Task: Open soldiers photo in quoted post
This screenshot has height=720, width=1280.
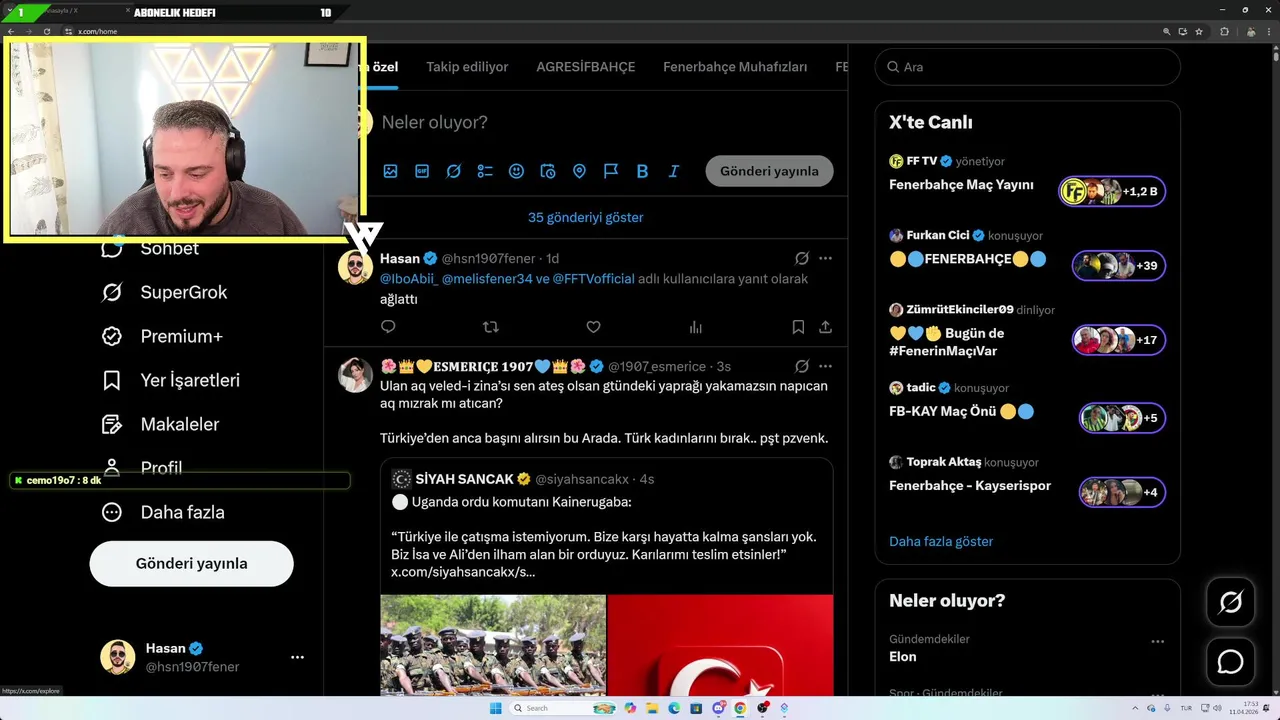Action: pos(493,645)
